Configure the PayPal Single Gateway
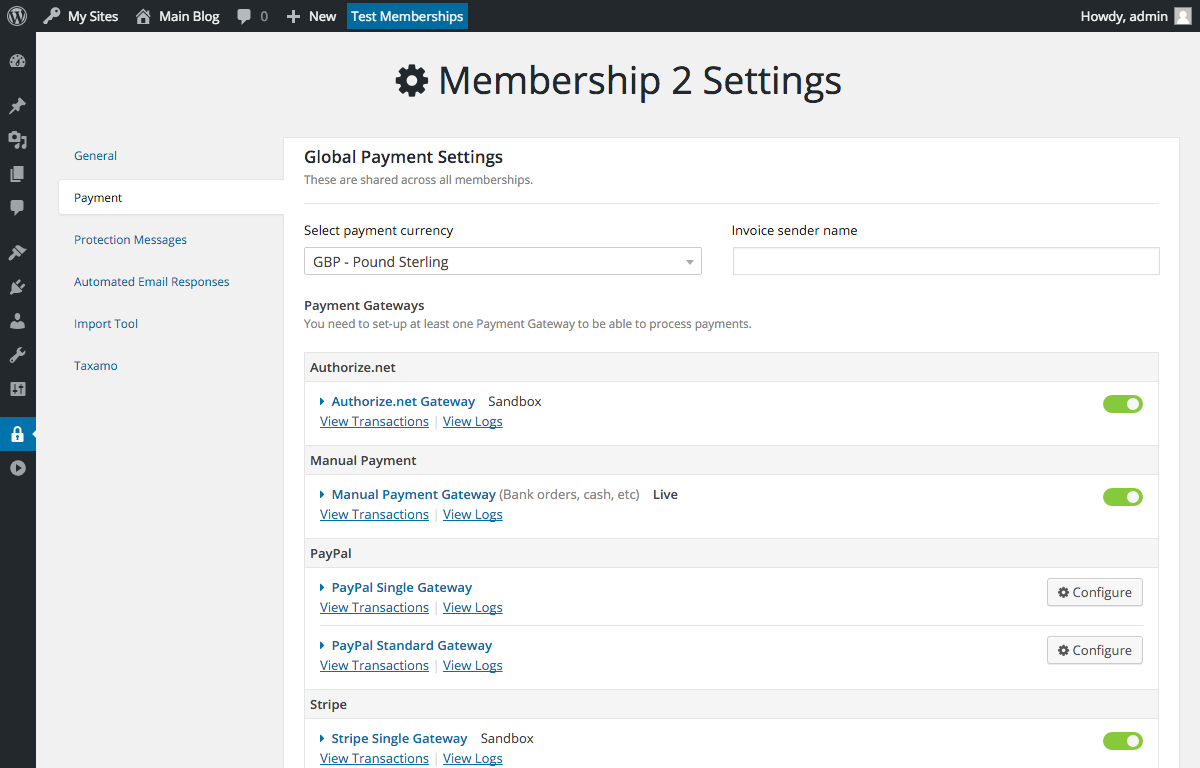 click(1095, 592)
